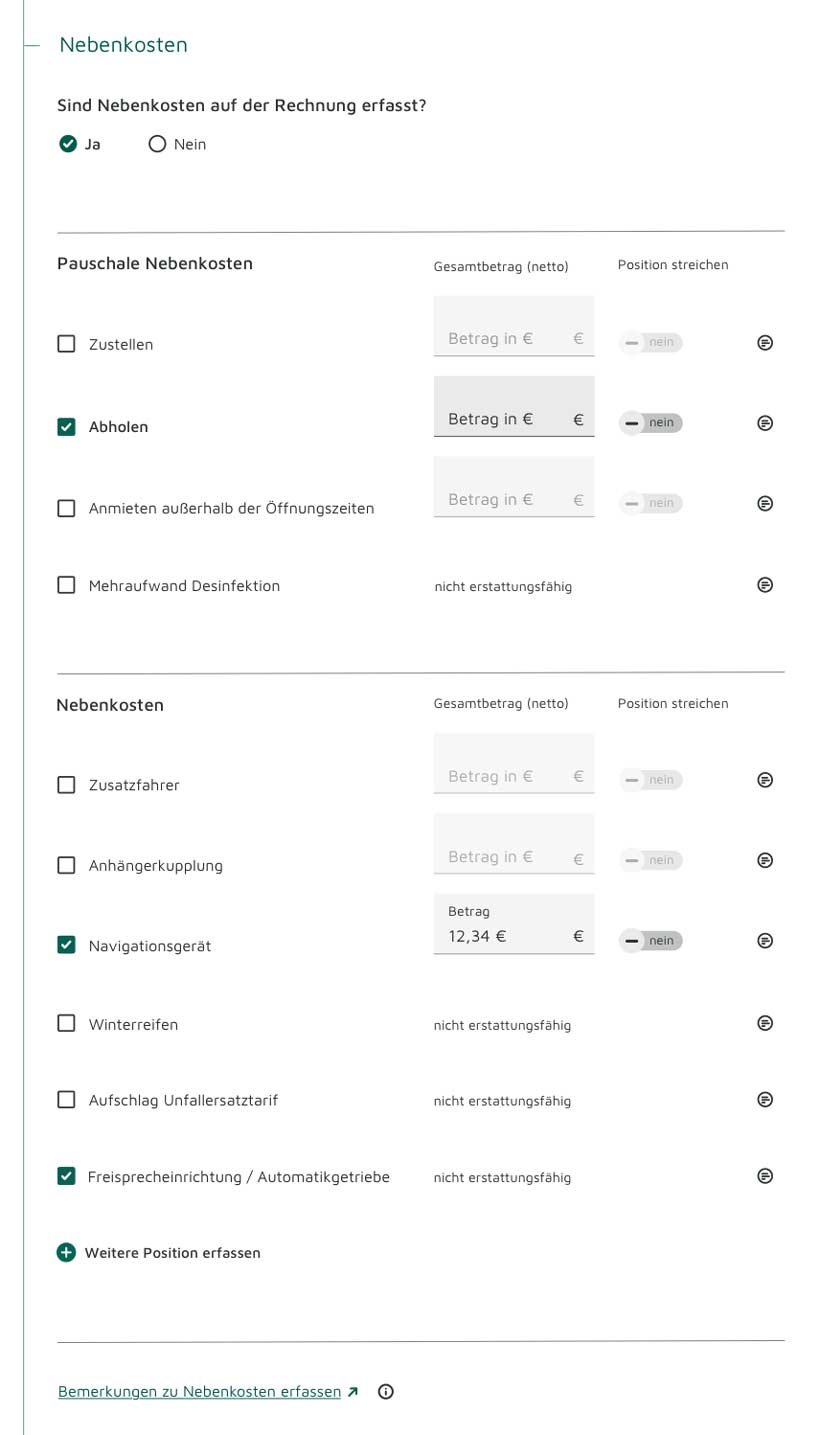This screenshot has height=1435, width=820.
Task: Toggle Position streichen for Navigationsgerät
Action: pos(650,941)
